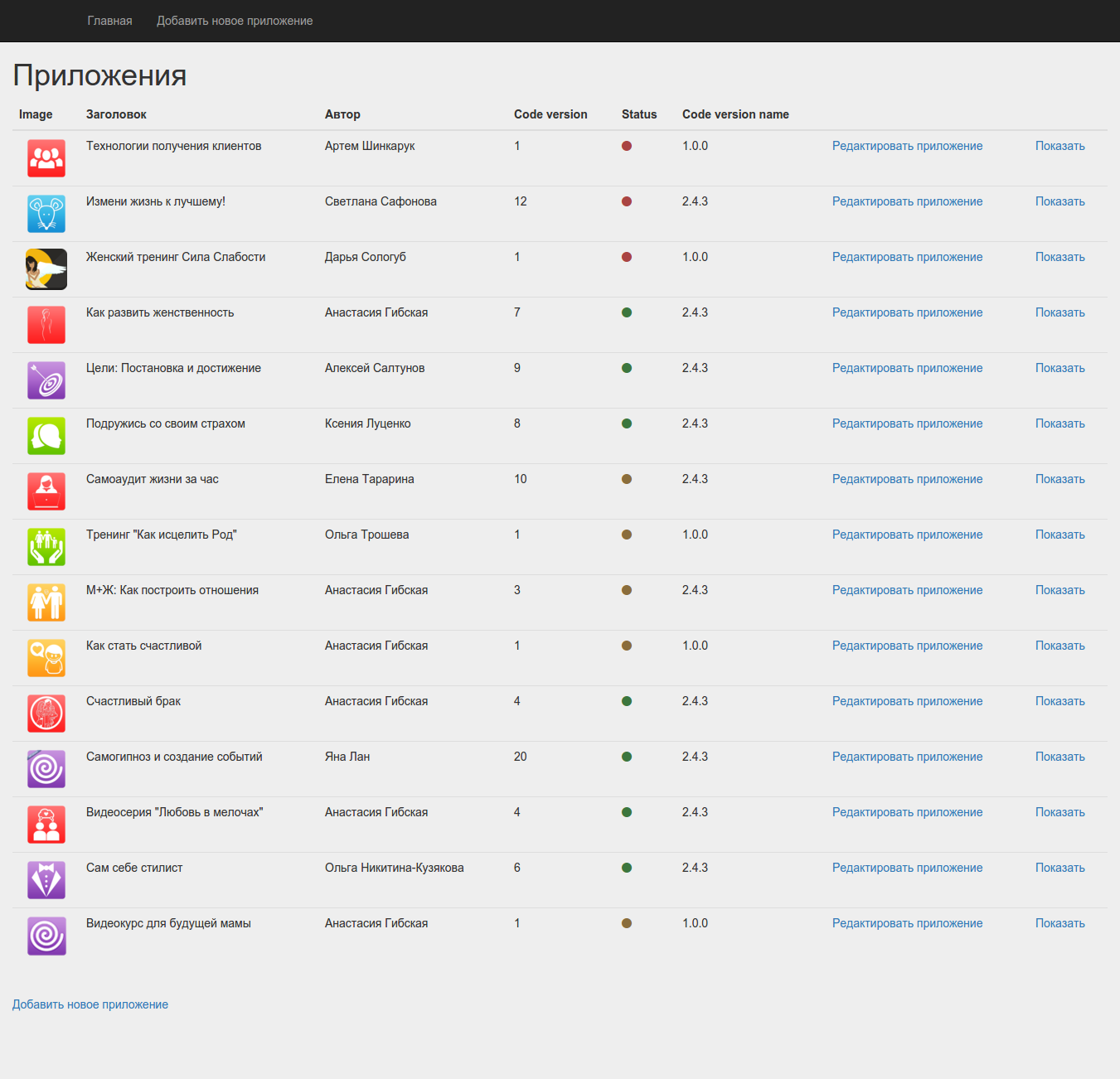Click the green hands-holding-family icon
1120x1079 pixels.
coord(46,547)
